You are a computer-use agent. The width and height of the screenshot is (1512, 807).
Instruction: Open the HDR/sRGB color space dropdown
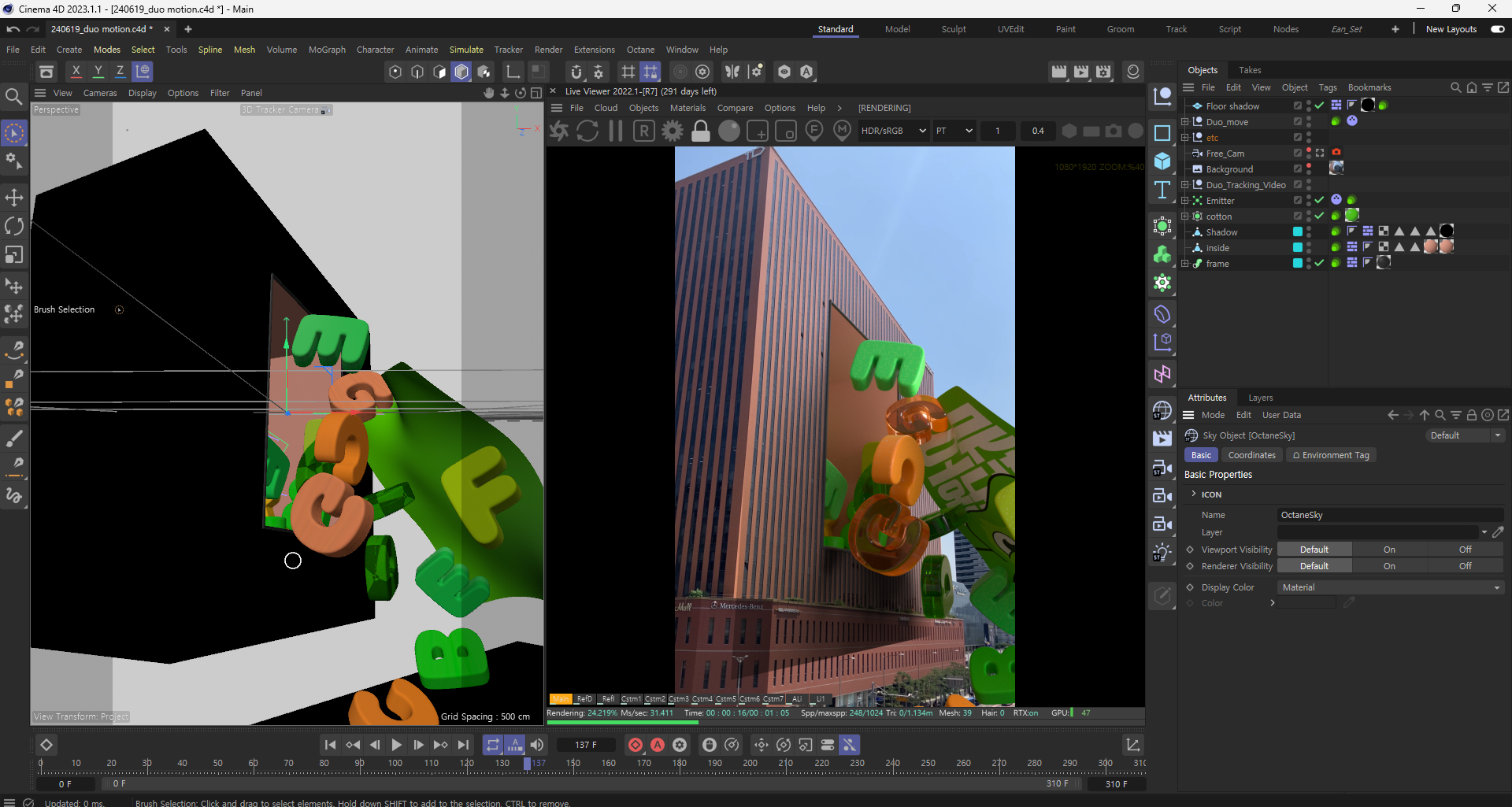click(x=892, y=131)
